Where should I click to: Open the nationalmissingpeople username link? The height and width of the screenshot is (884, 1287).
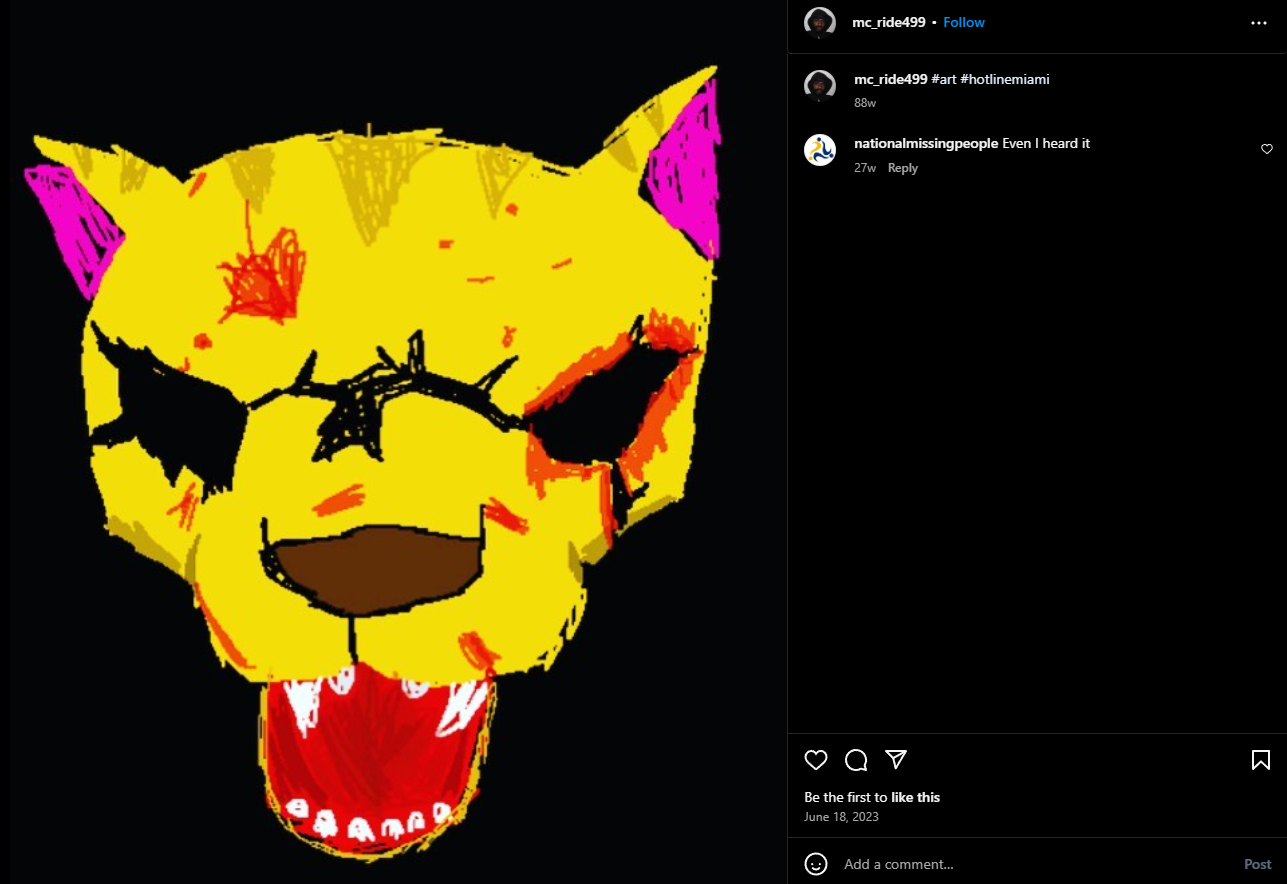(x=926, y=143)
